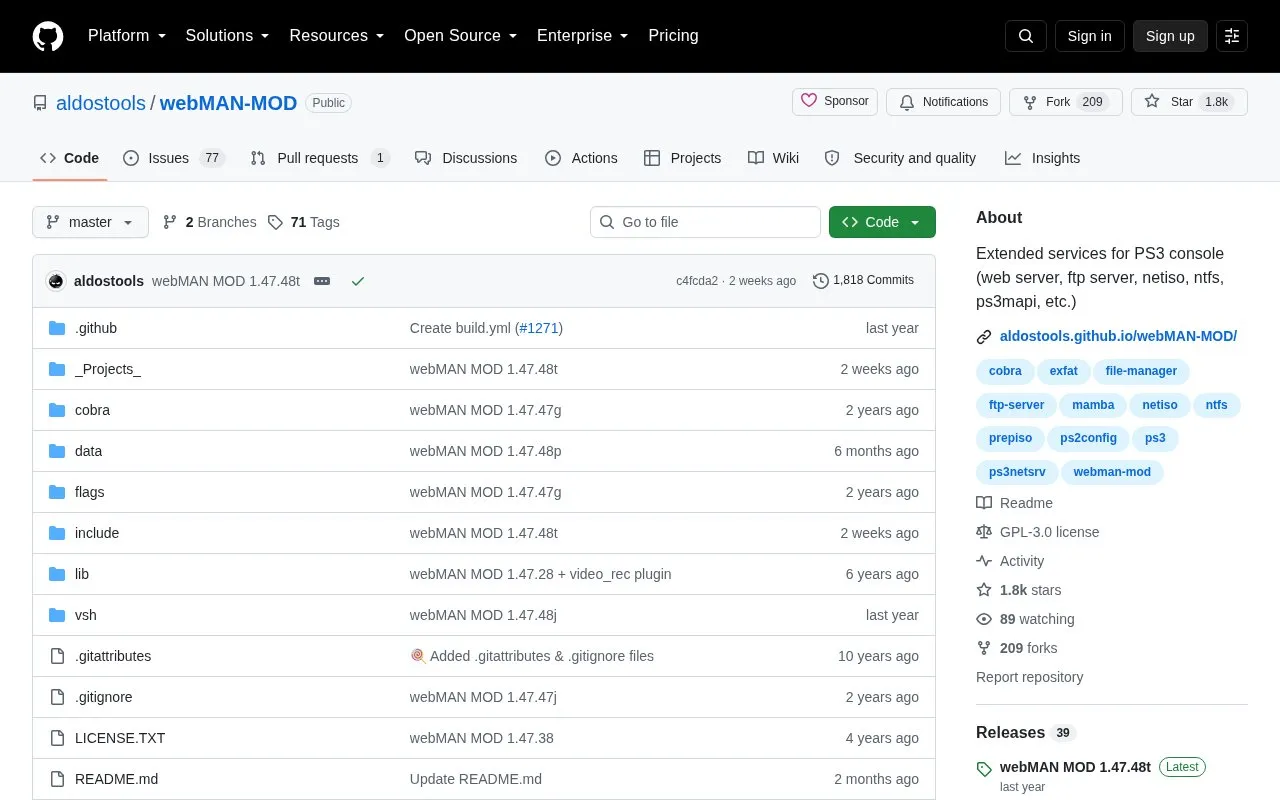Image resolution: width=1280 pixels, height=800 pixels.
Task: Click the aldostools avatar in latest commit bar
Action: [x=56, y=281]
